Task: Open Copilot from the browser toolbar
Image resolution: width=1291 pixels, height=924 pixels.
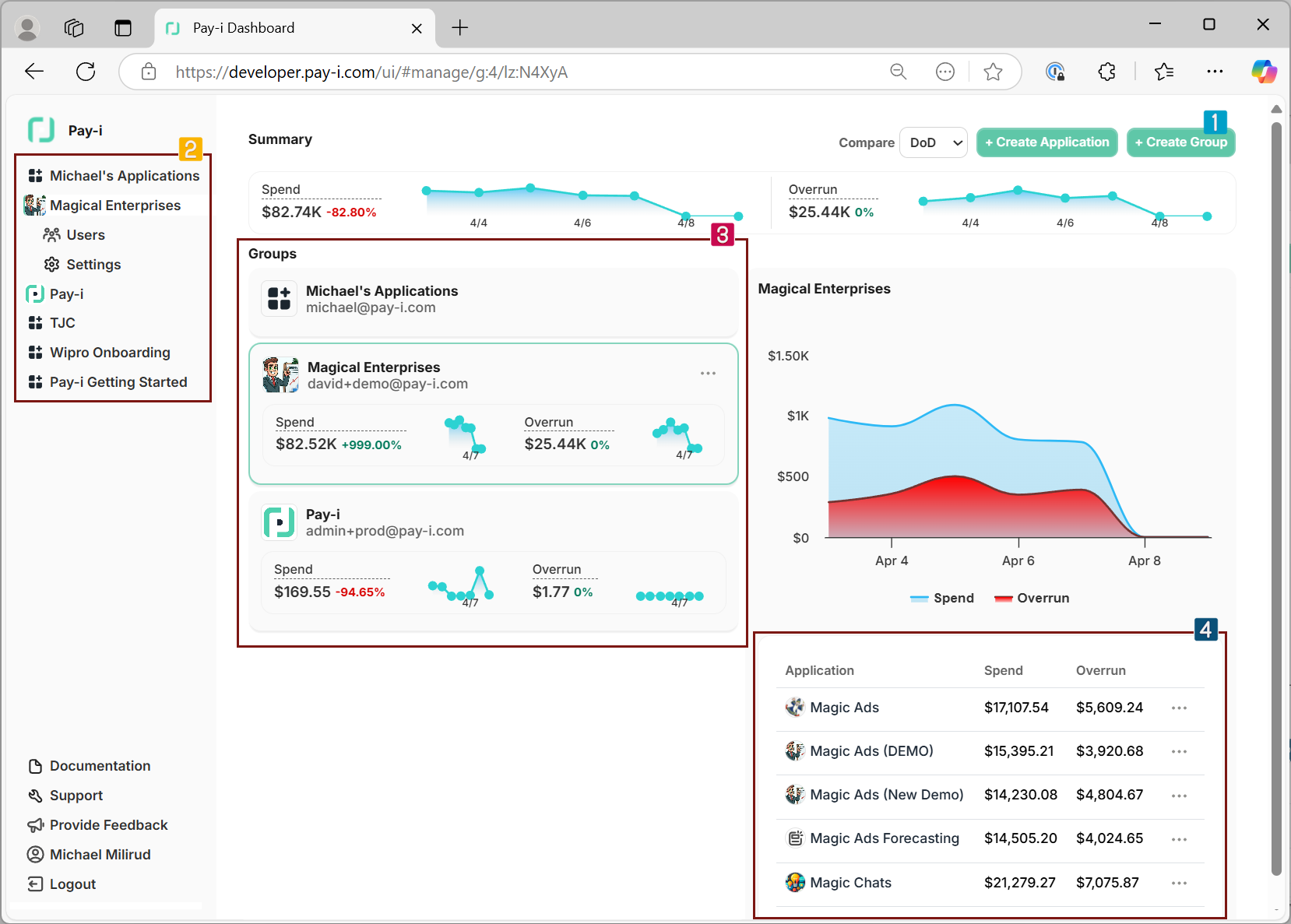Action: (x=1263, y=72)
